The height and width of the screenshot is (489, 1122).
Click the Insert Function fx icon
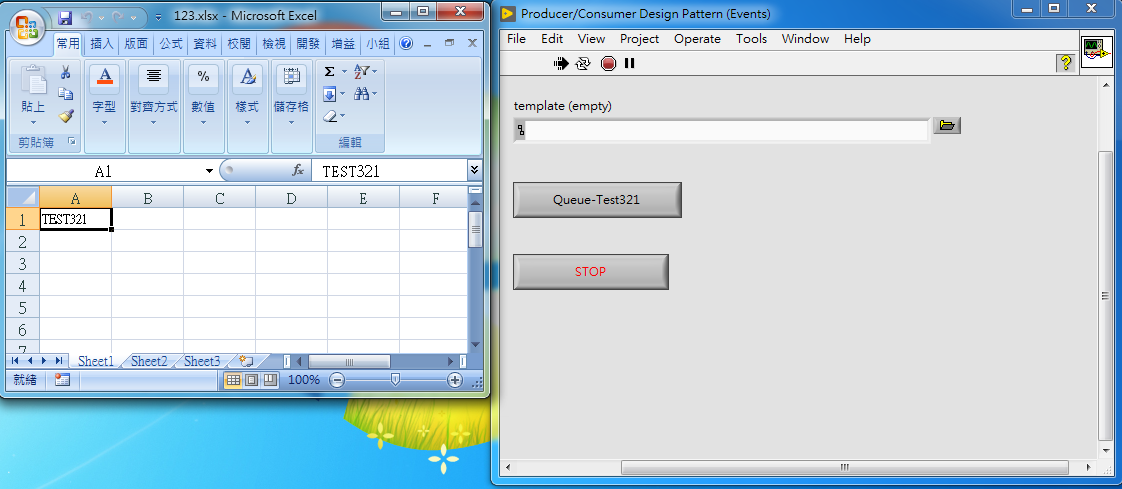coord(298,171)
